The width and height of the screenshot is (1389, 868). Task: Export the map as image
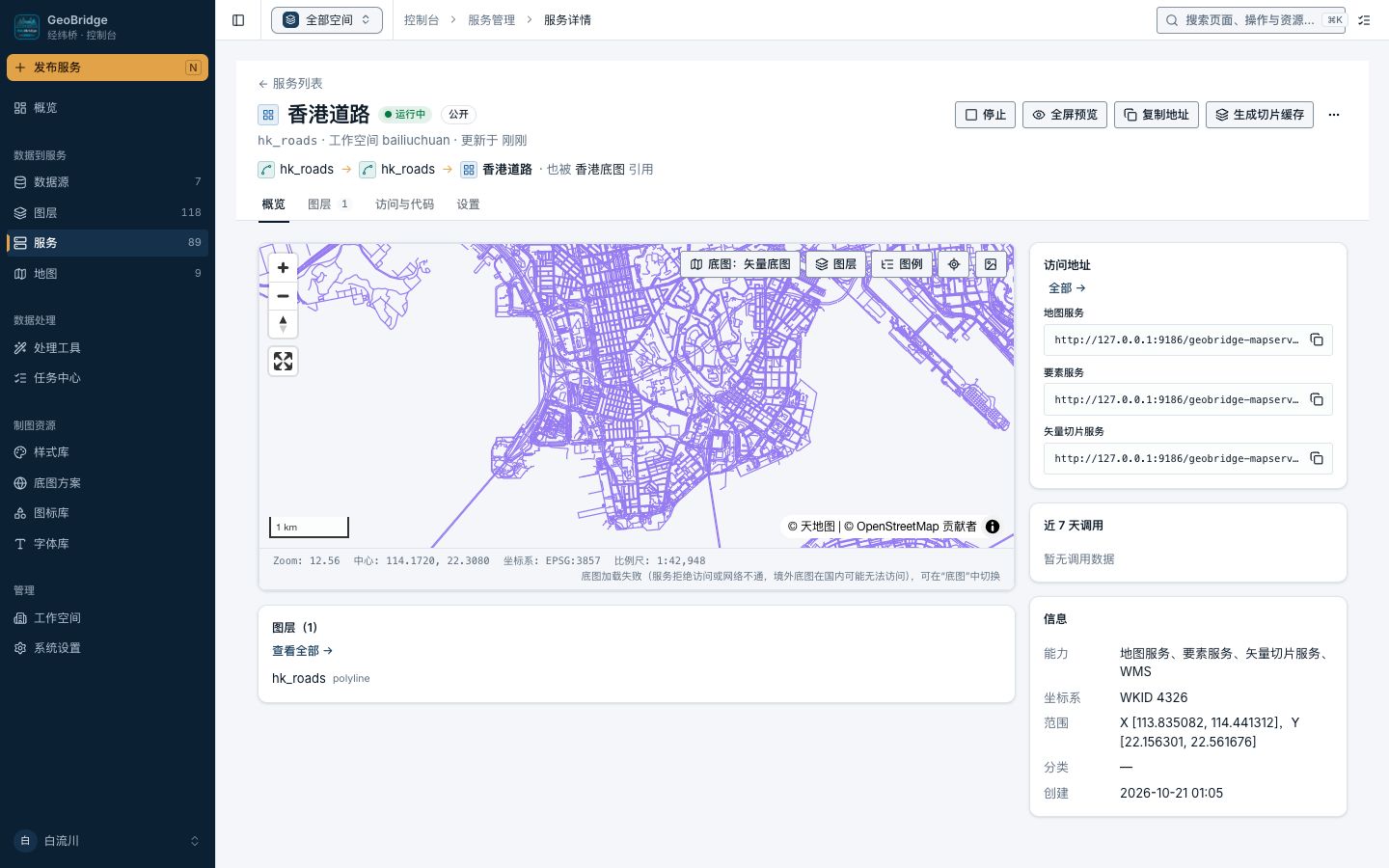(x=991, y=264)
